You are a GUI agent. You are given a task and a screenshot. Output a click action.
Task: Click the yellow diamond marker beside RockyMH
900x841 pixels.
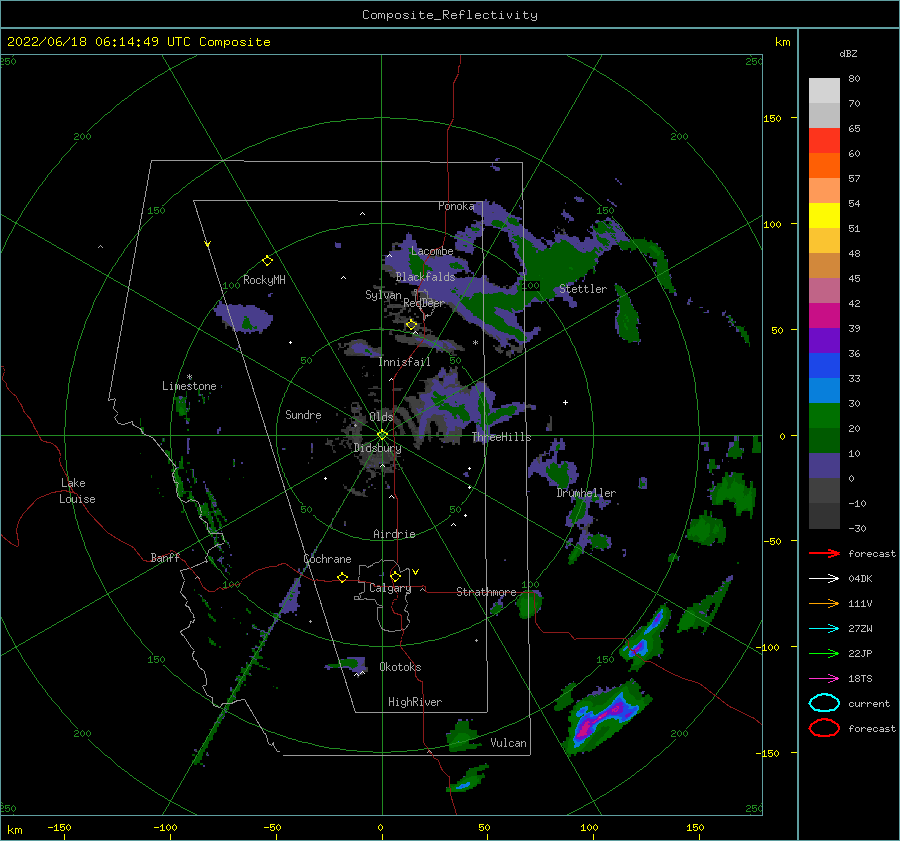click(x=267, y=261)
